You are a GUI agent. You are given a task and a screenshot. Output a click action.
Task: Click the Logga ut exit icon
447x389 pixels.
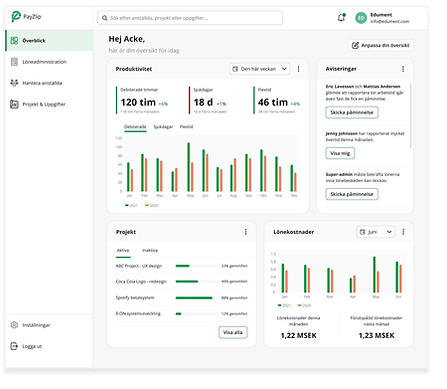pos(14,346)
